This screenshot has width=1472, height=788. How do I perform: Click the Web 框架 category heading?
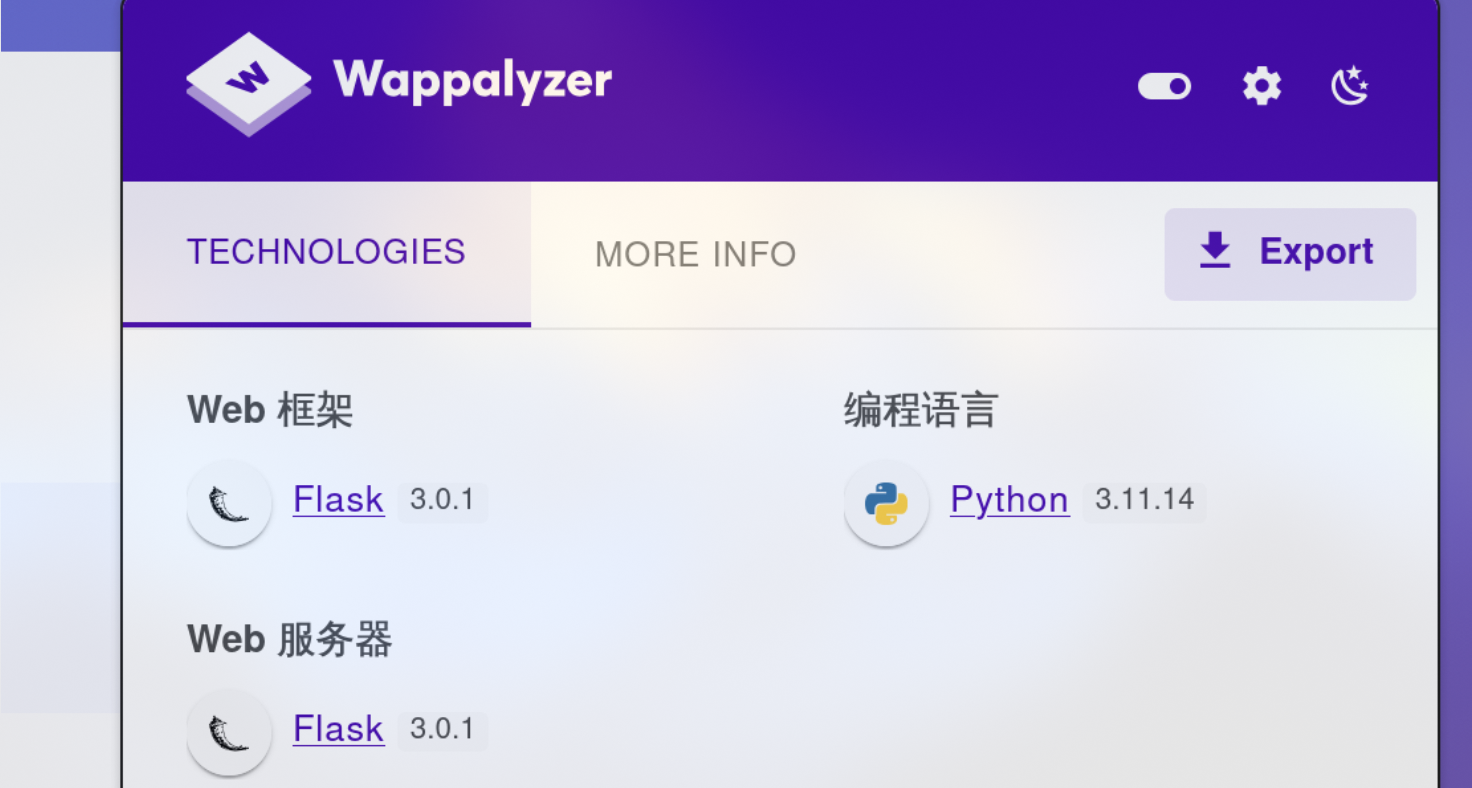coord(270,411)
